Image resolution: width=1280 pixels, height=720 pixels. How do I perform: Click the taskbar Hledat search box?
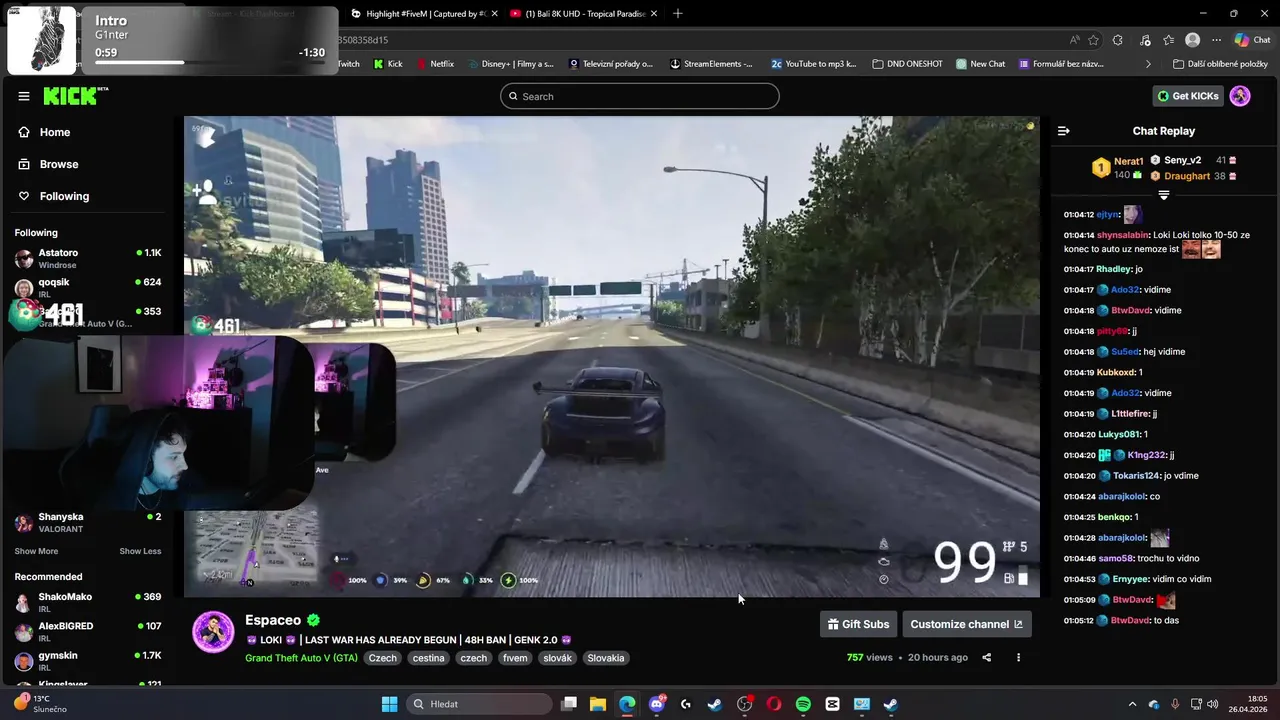[480, 704]
